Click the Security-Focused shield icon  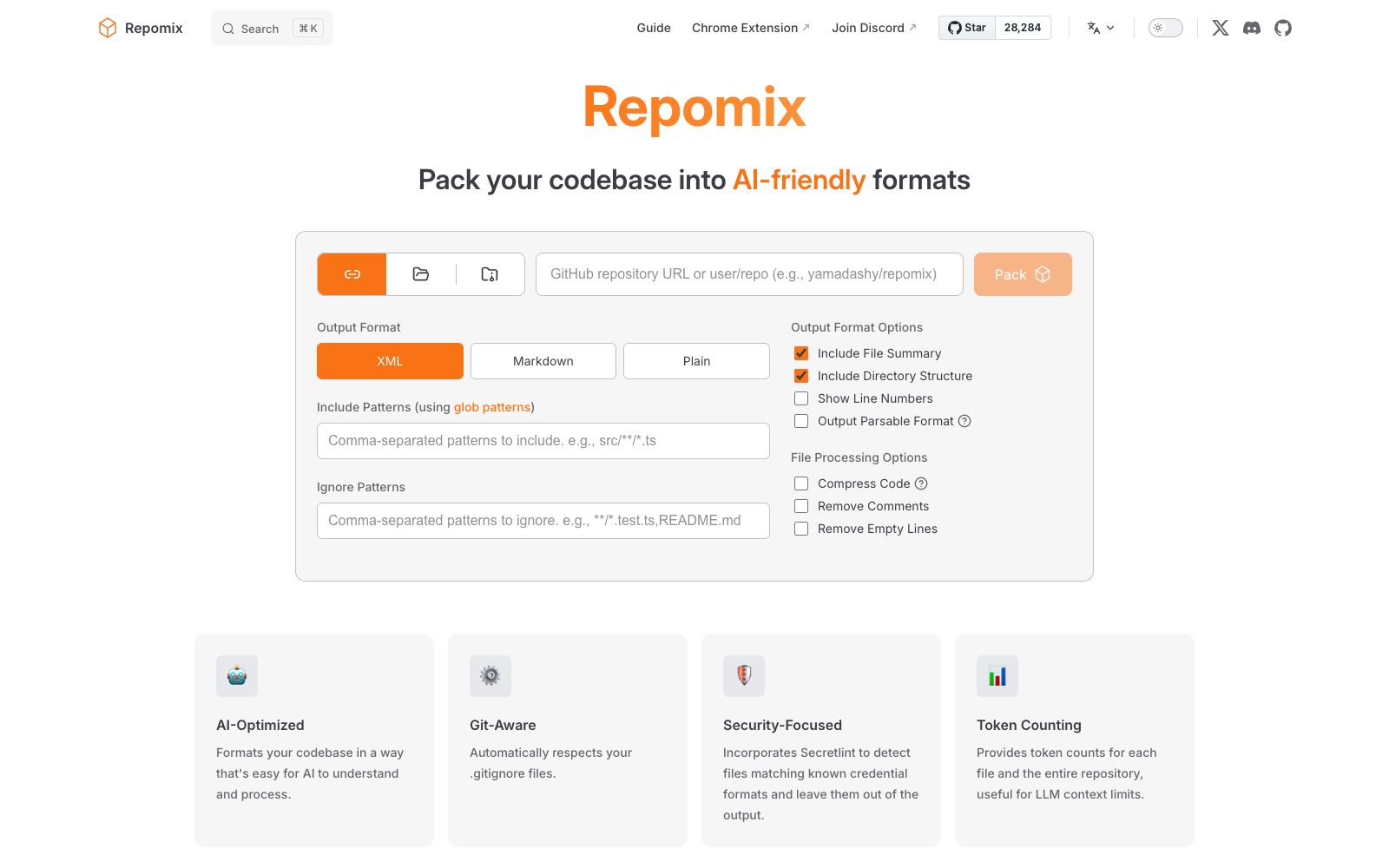click(744, 676)
